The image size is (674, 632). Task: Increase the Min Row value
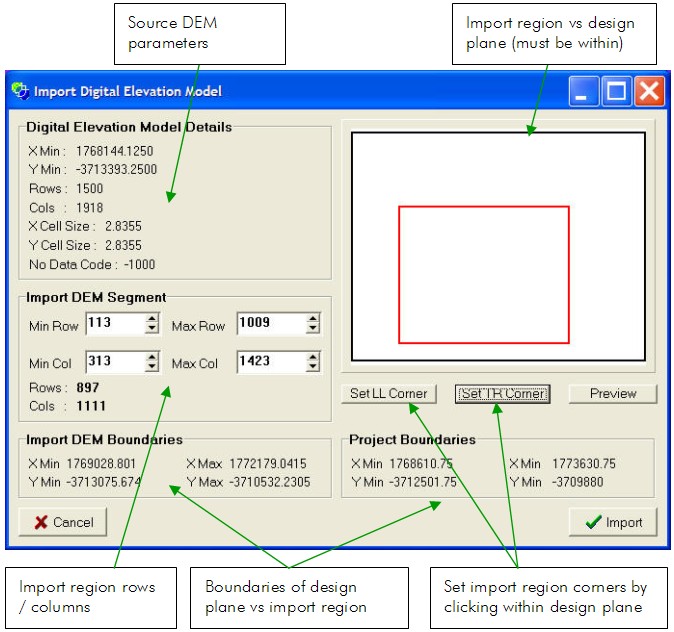[152, 318]
